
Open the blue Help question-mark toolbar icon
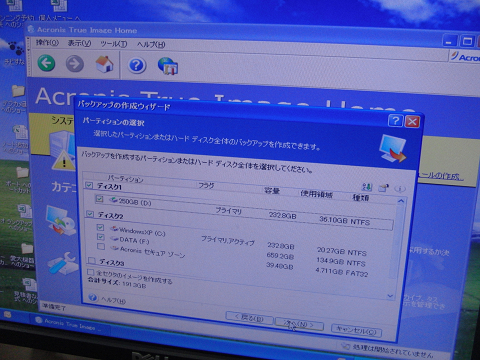(137, 65)
